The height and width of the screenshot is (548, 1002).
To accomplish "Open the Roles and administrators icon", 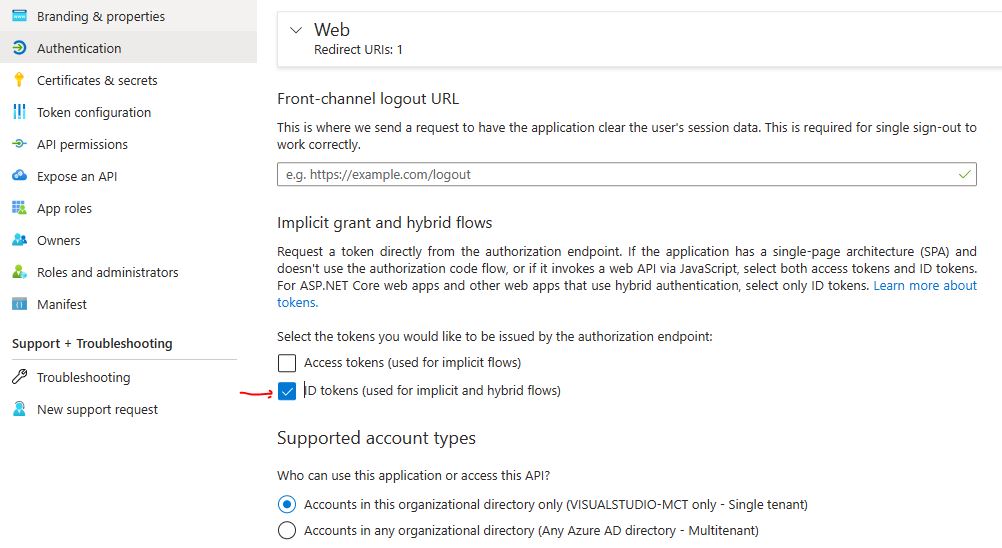I will pos(19,271).
